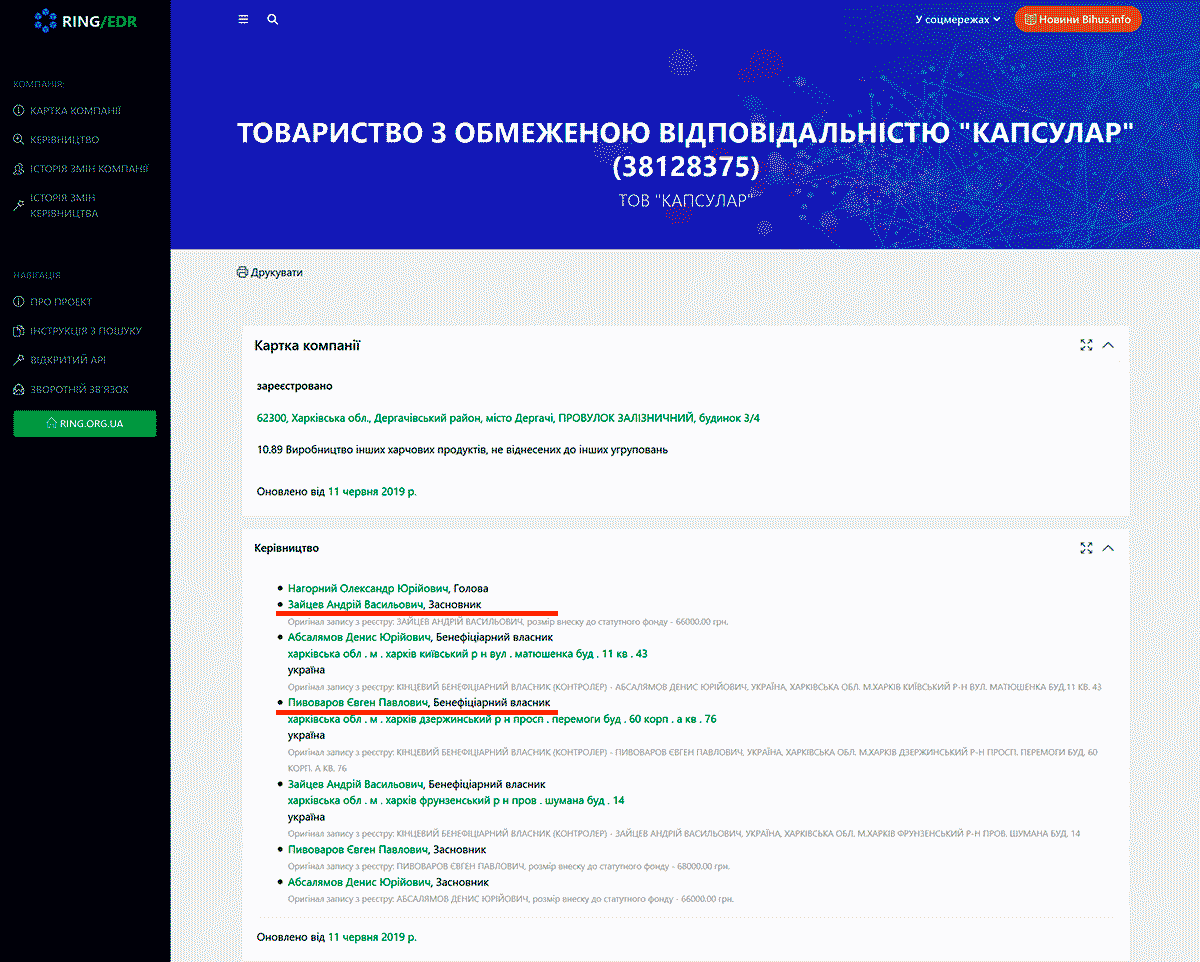This screenshot has height=962, width=1200.
Task: Select activity text 10.89 Виробництво інших харчових продуктів
Action: click(x=462, y=450)
